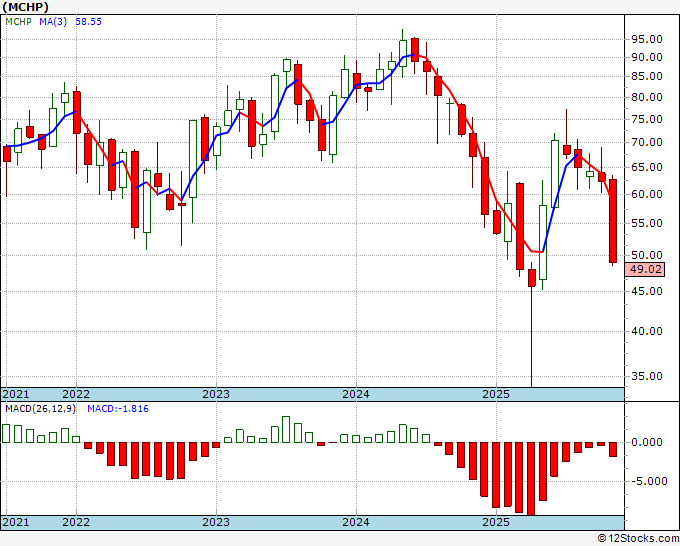Click the MACD(26,12,9) indicator label
Screen dimensions: 680x546
[40, 409]
